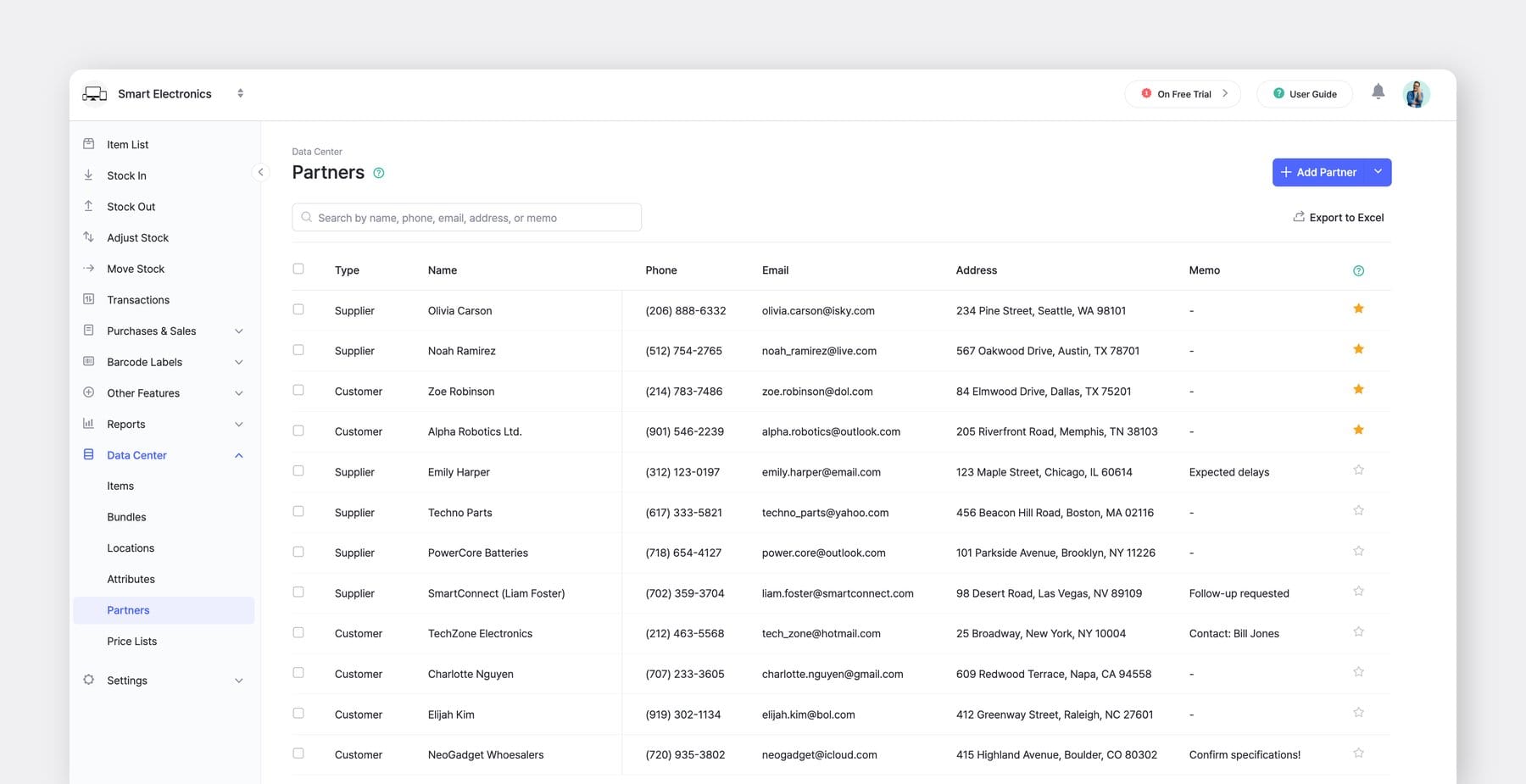1526x784 pixels.
Task: Click the Partners help question mark icon
Action: point(378,172)
